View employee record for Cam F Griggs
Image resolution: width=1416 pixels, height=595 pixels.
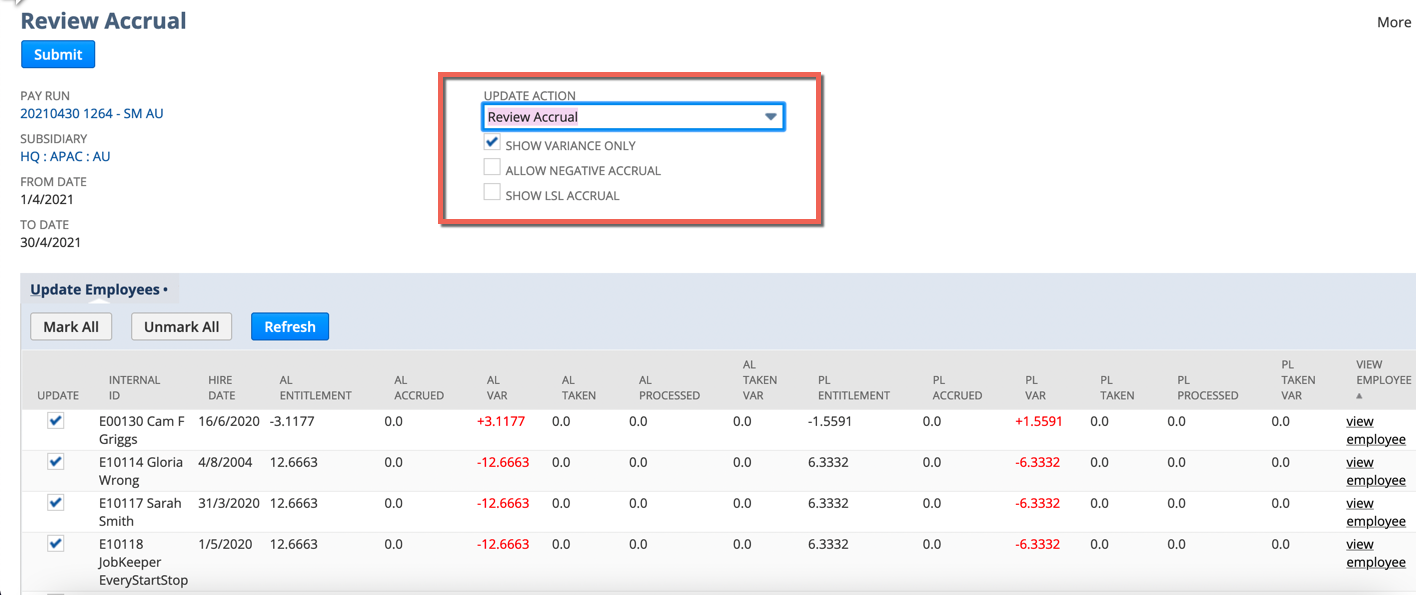point(1374,430)
